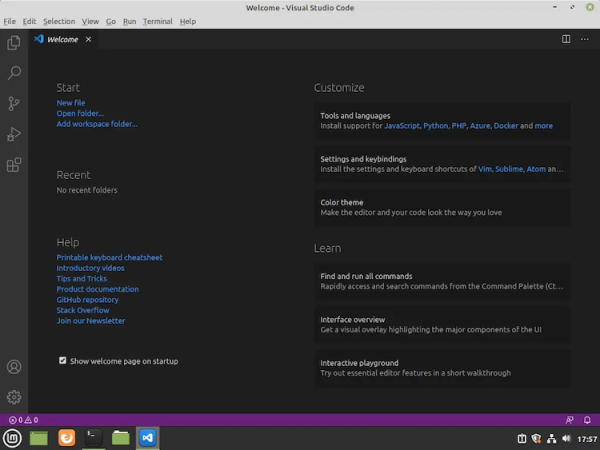Uncheck Show welcome page on startup
The image size is (600, 450).
[x=62, y=360]
